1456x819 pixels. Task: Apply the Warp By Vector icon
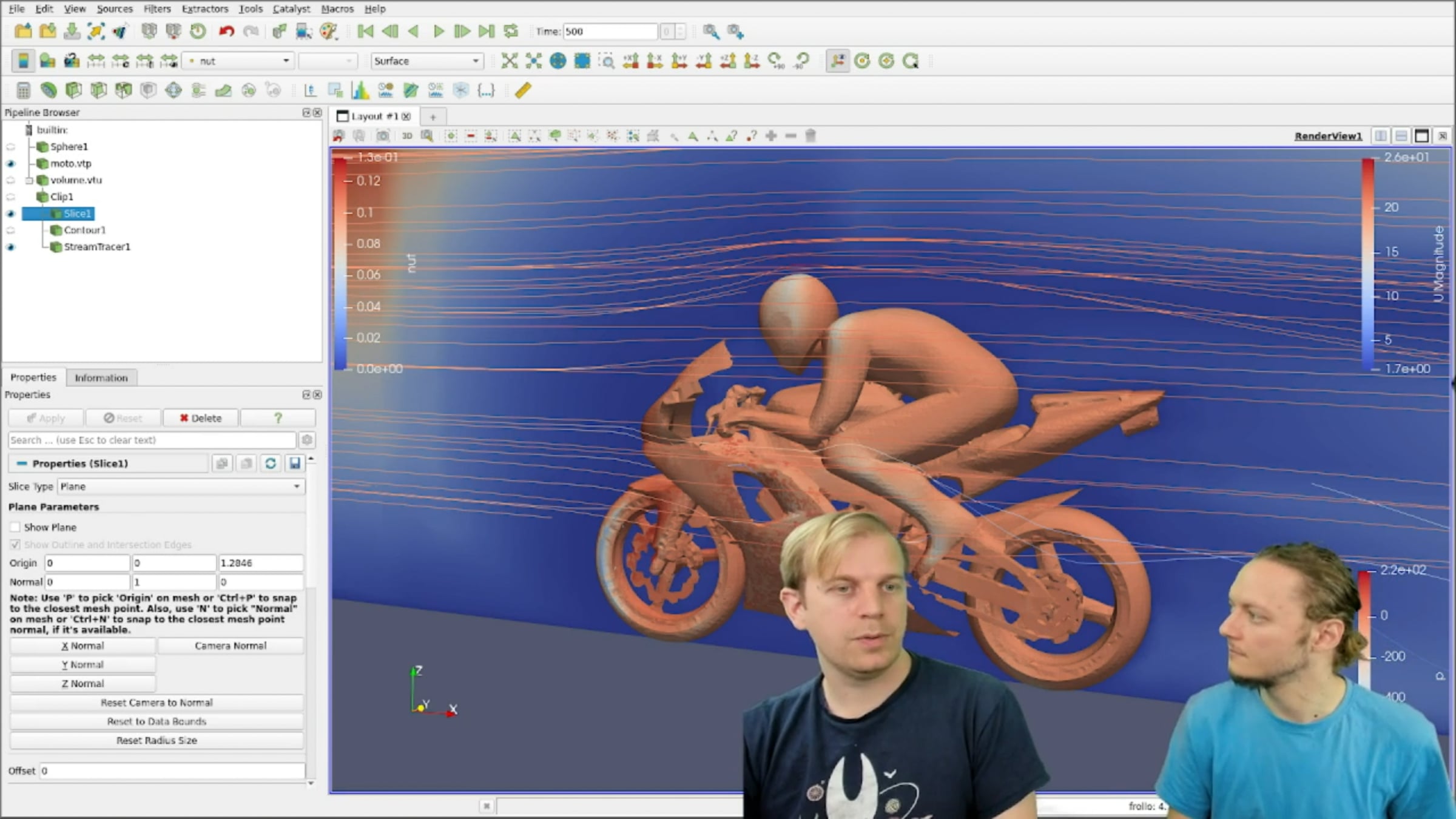pyautogui.click(x=223, y=90)
